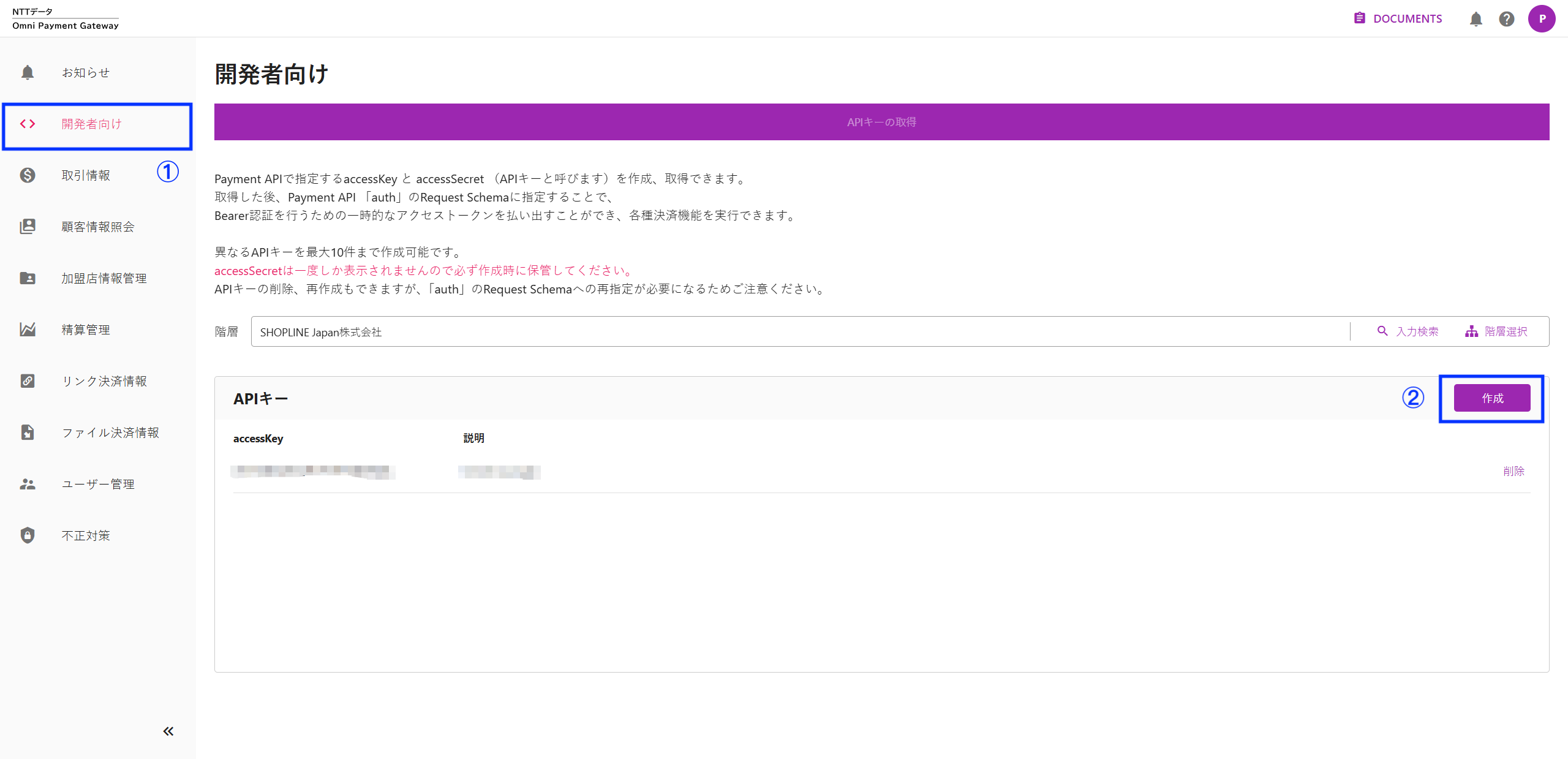
Task: Create a new API key with 作成
Action: tap(1492, 398)
